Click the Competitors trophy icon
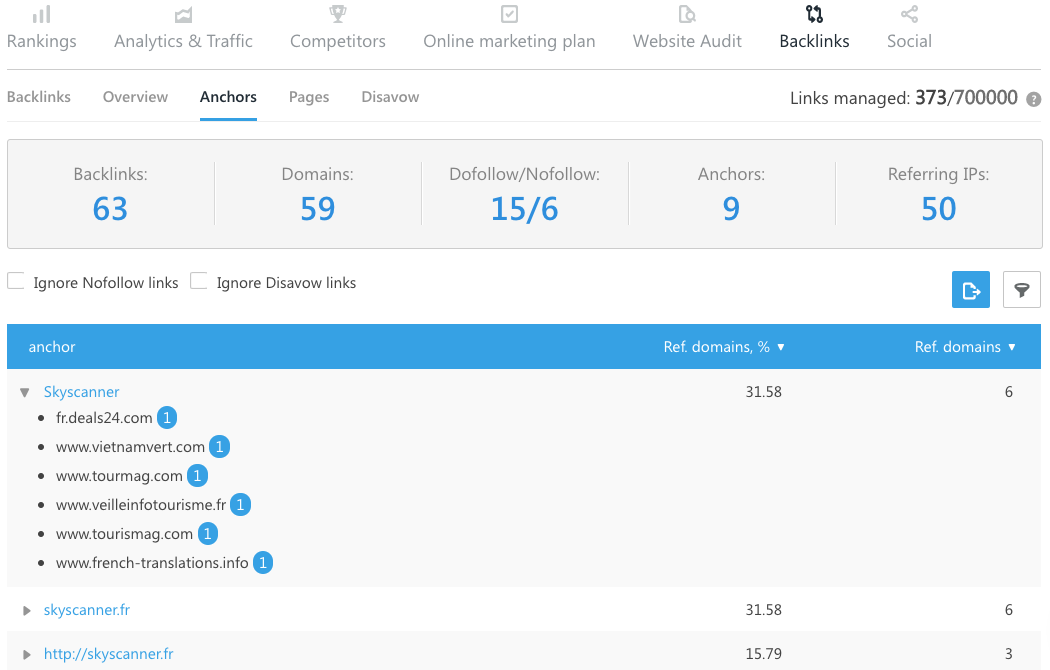Screen dimensions: 1050x670 point(338,14)
